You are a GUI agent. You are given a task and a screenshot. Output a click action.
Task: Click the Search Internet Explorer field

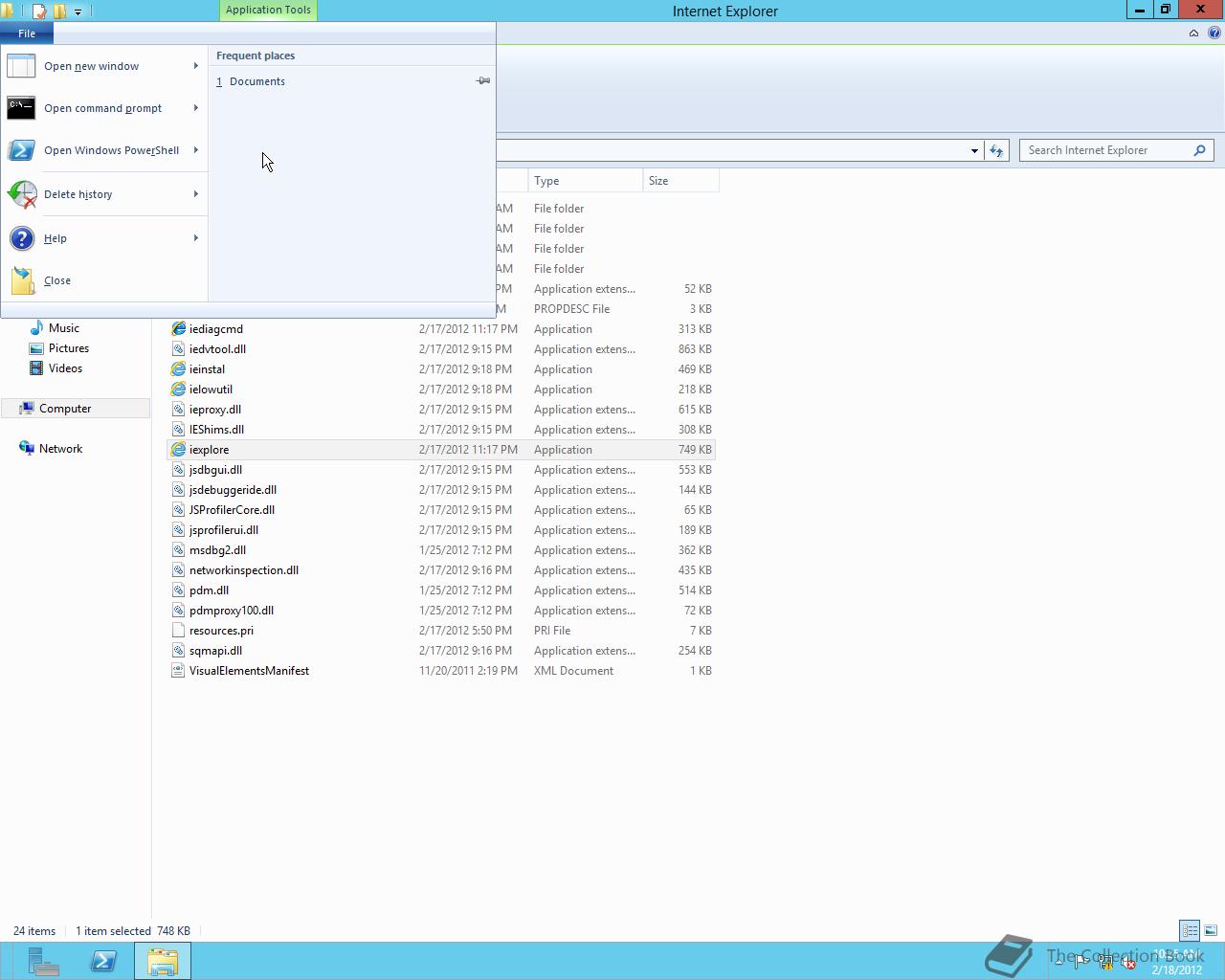[x=1106, y=150]
